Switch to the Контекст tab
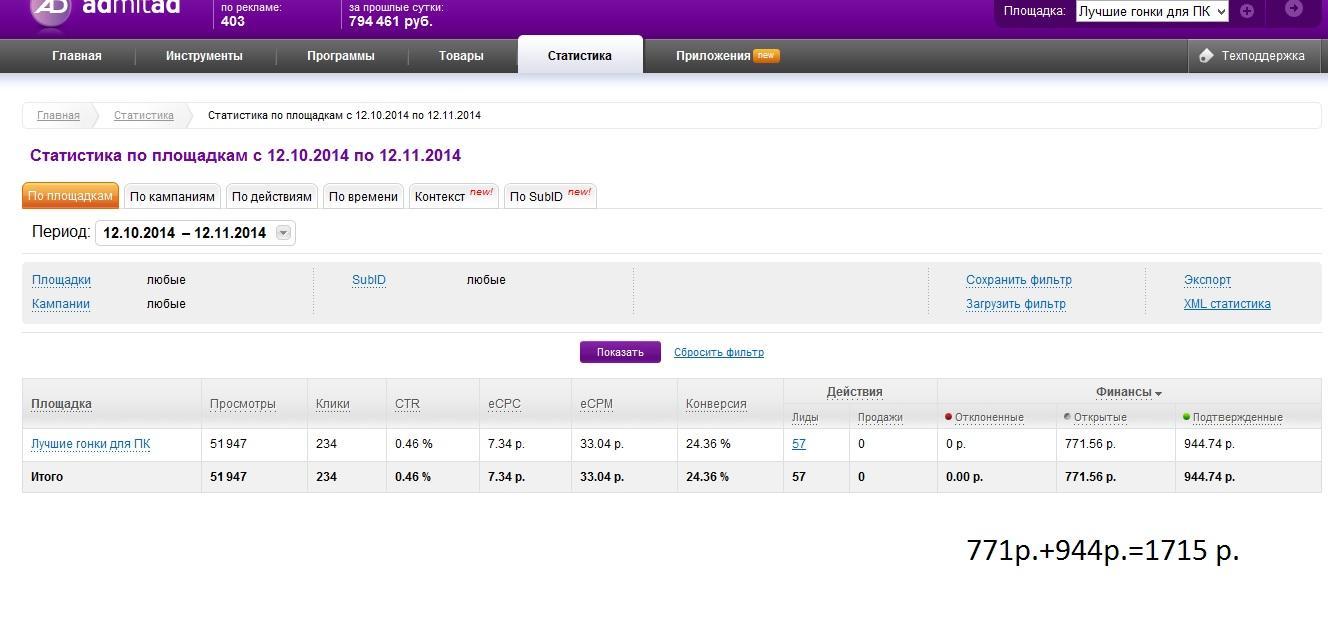 pyautogui.click(x=454, y=196)
